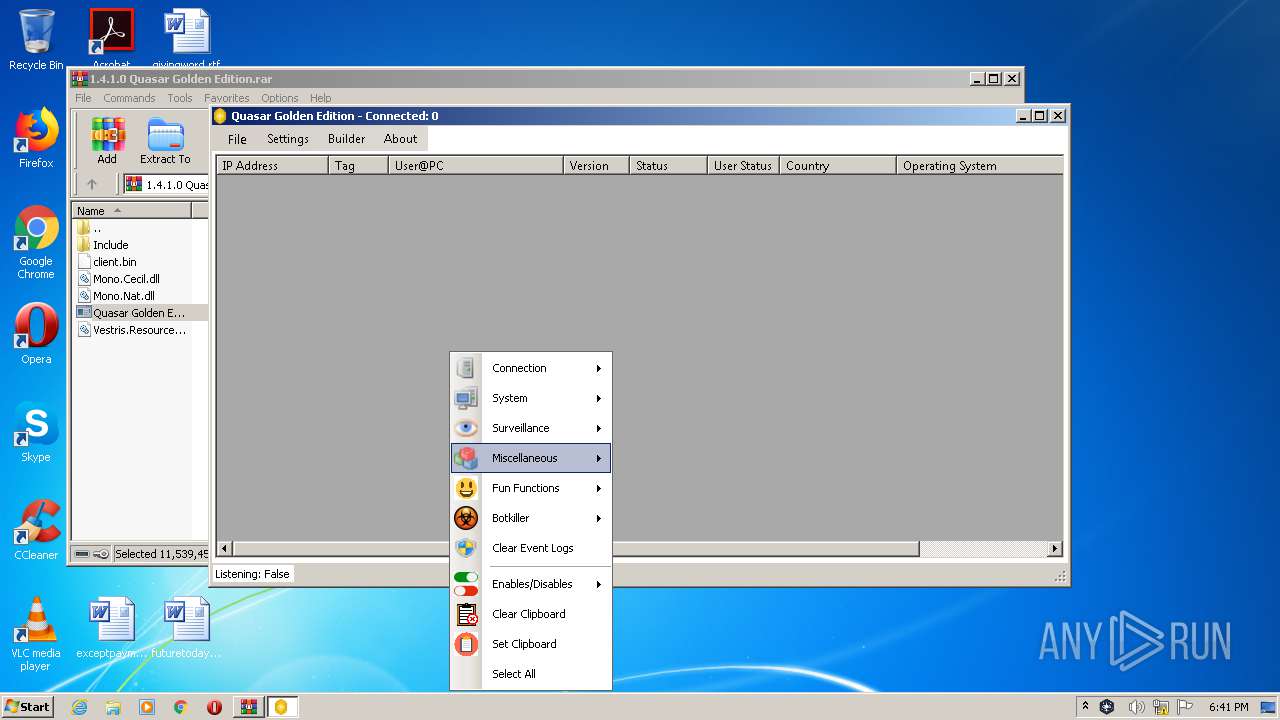The height and width of the screenshot is (720, 1280).
Task: Sort by IP Address column header
Action: [x=273, y=166]
